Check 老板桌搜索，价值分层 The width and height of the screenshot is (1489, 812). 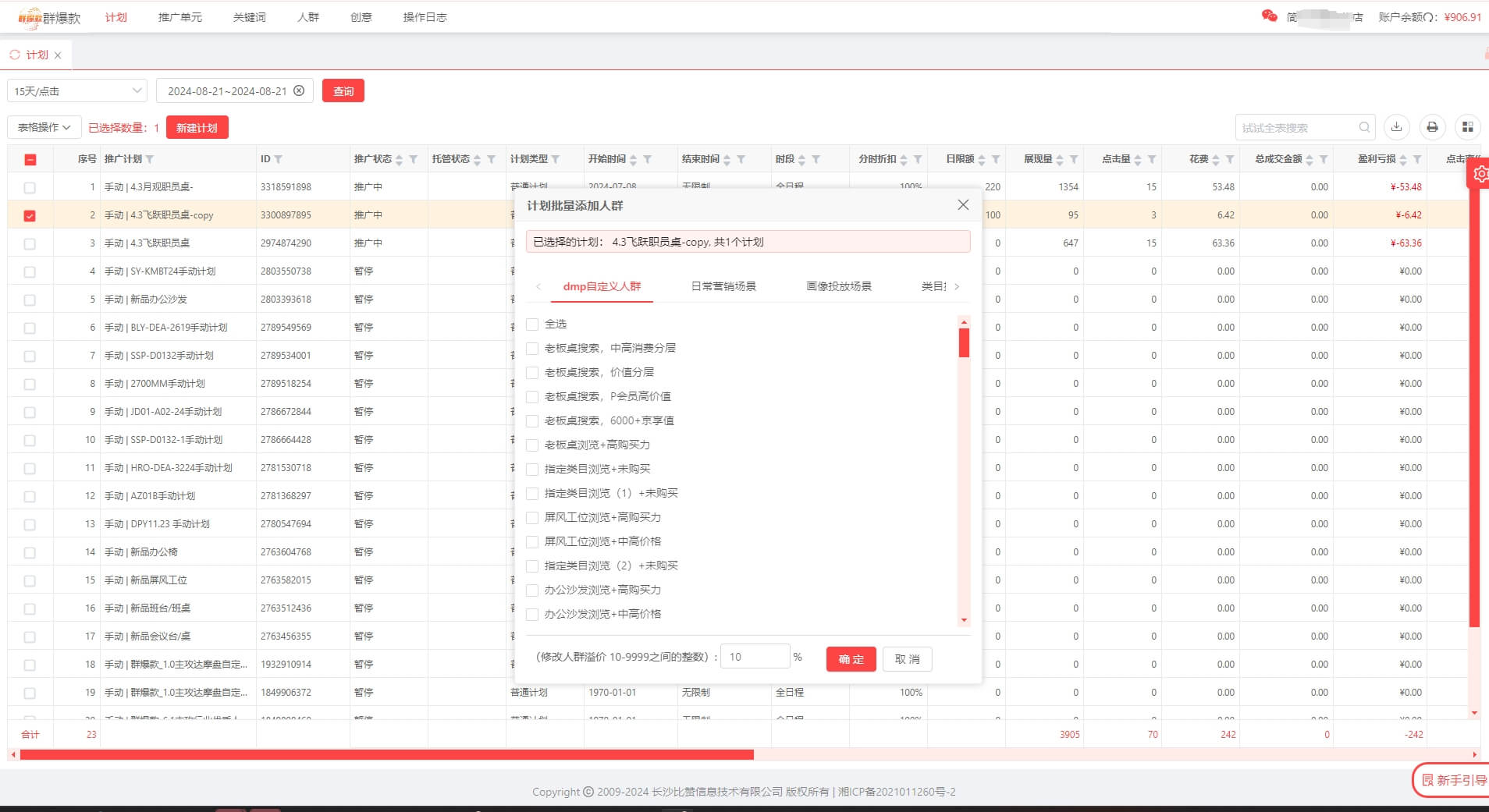(532, 372)
